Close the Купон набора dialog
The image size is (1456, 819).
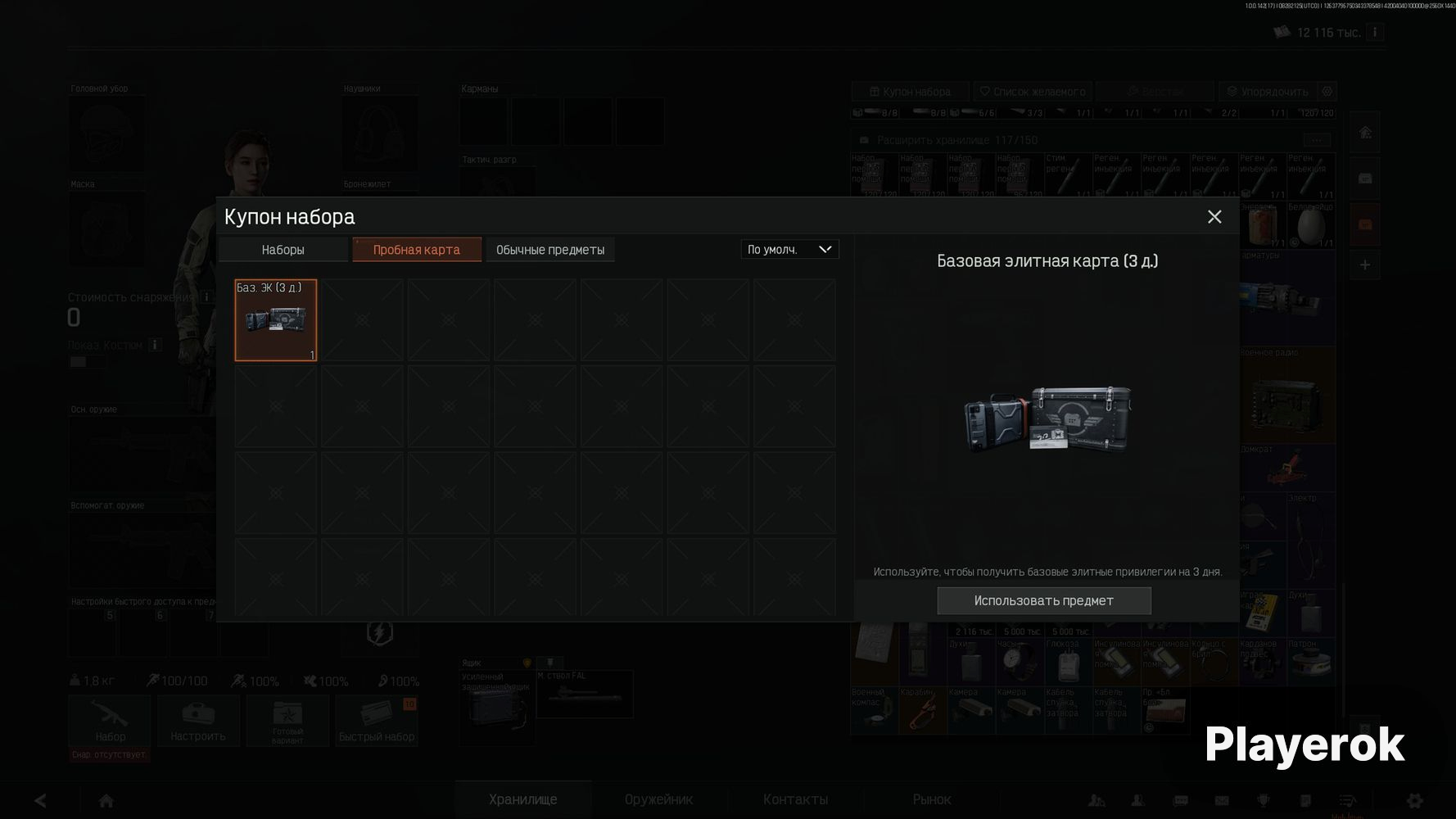coord(1214,217)
